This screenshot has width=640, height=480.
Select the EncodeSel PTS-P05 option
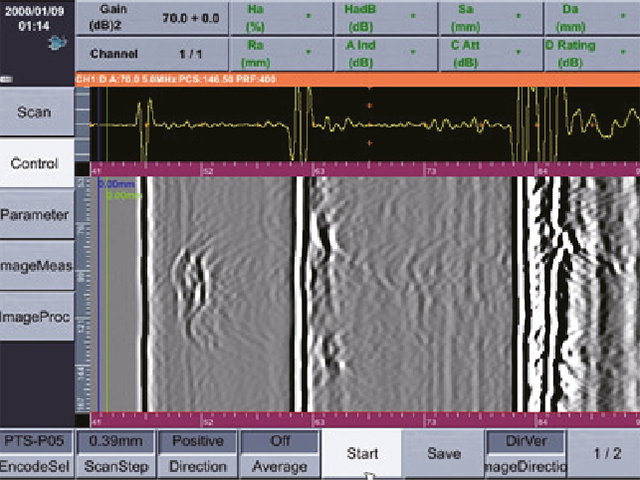[x=36, y=453]
